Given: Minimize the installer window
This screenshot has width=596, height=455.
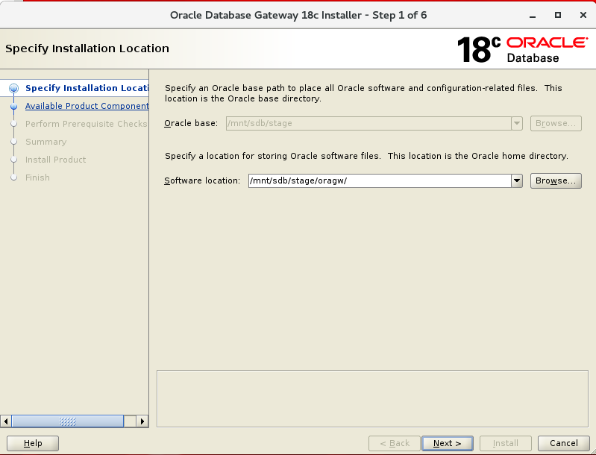Looking at the screenshot, I should pyautogui.click(x=533, y=15).
